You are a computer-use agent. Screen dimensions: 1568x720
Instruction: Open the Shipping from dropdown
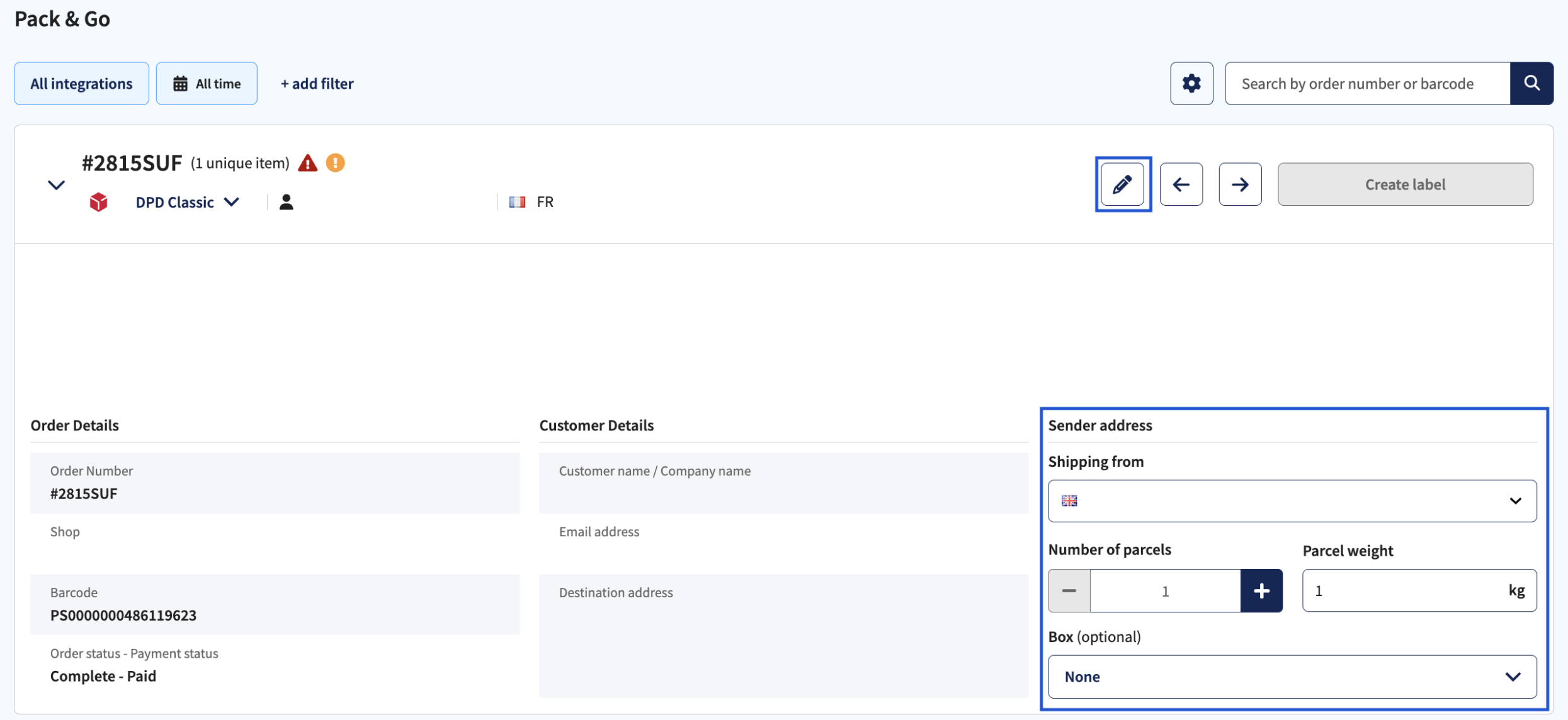point(1292,501)
